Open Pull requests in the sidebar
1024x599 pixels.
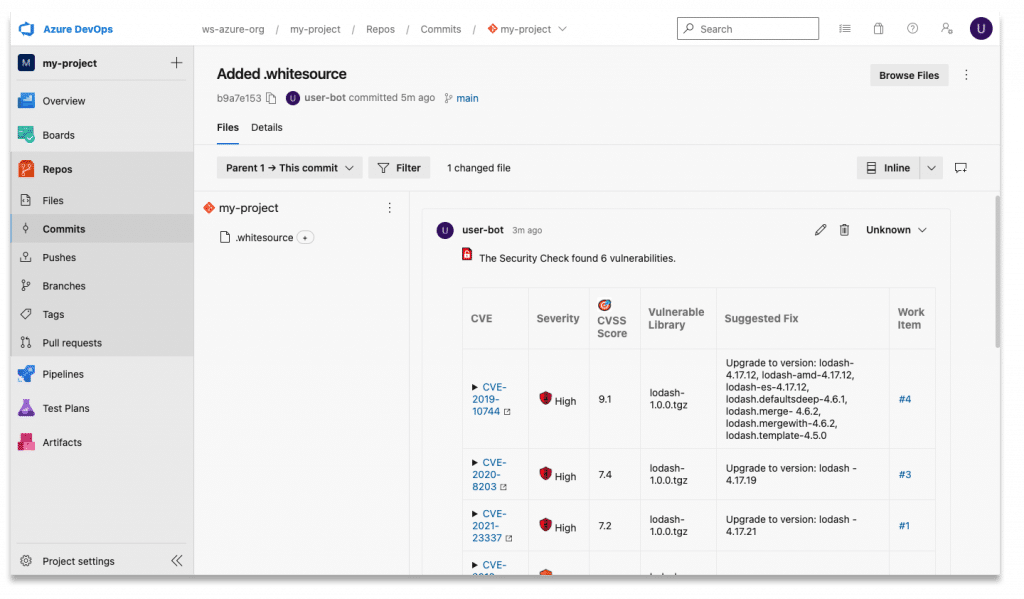(72, 343)
